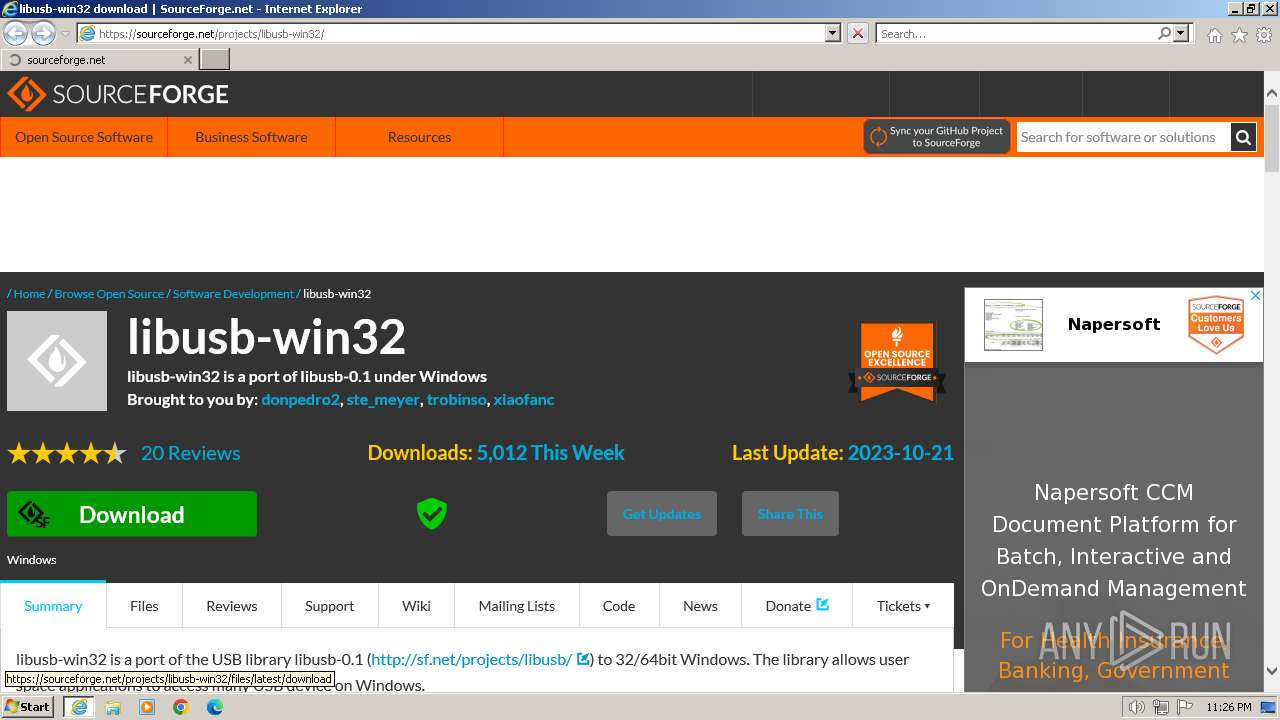Switch to the Support tab
This screenshot has height=720, width=1280.
pyautogui.click(x=329, y=606)
